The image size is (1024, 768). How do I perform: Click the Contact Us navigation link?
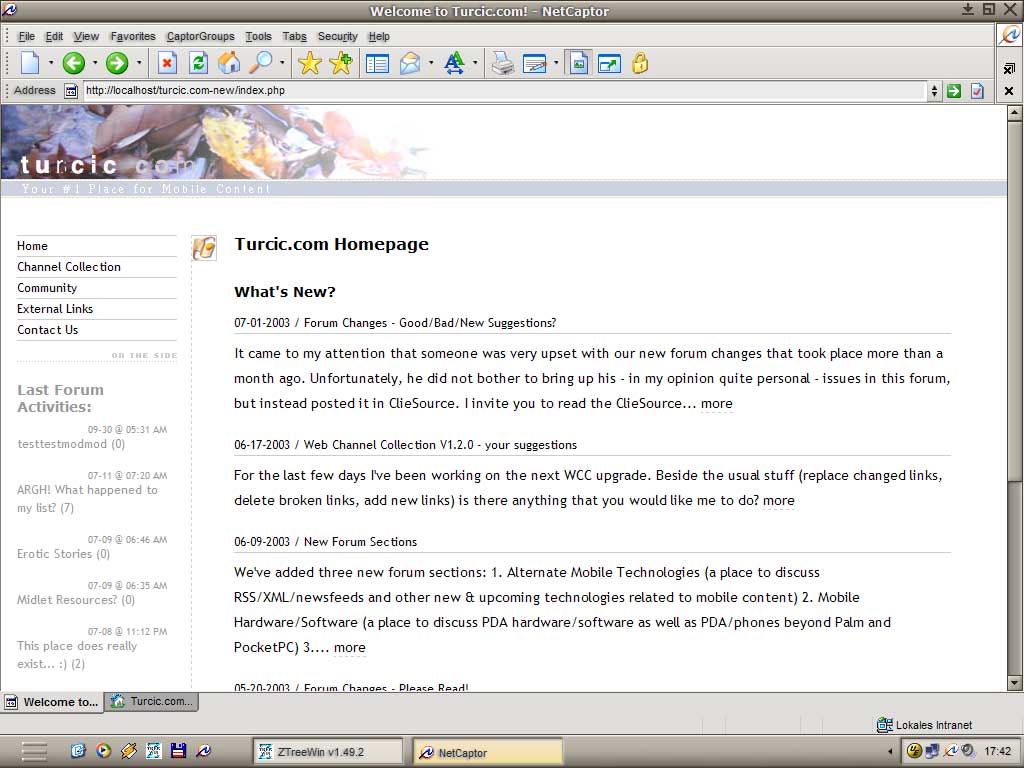coord(48,329)
